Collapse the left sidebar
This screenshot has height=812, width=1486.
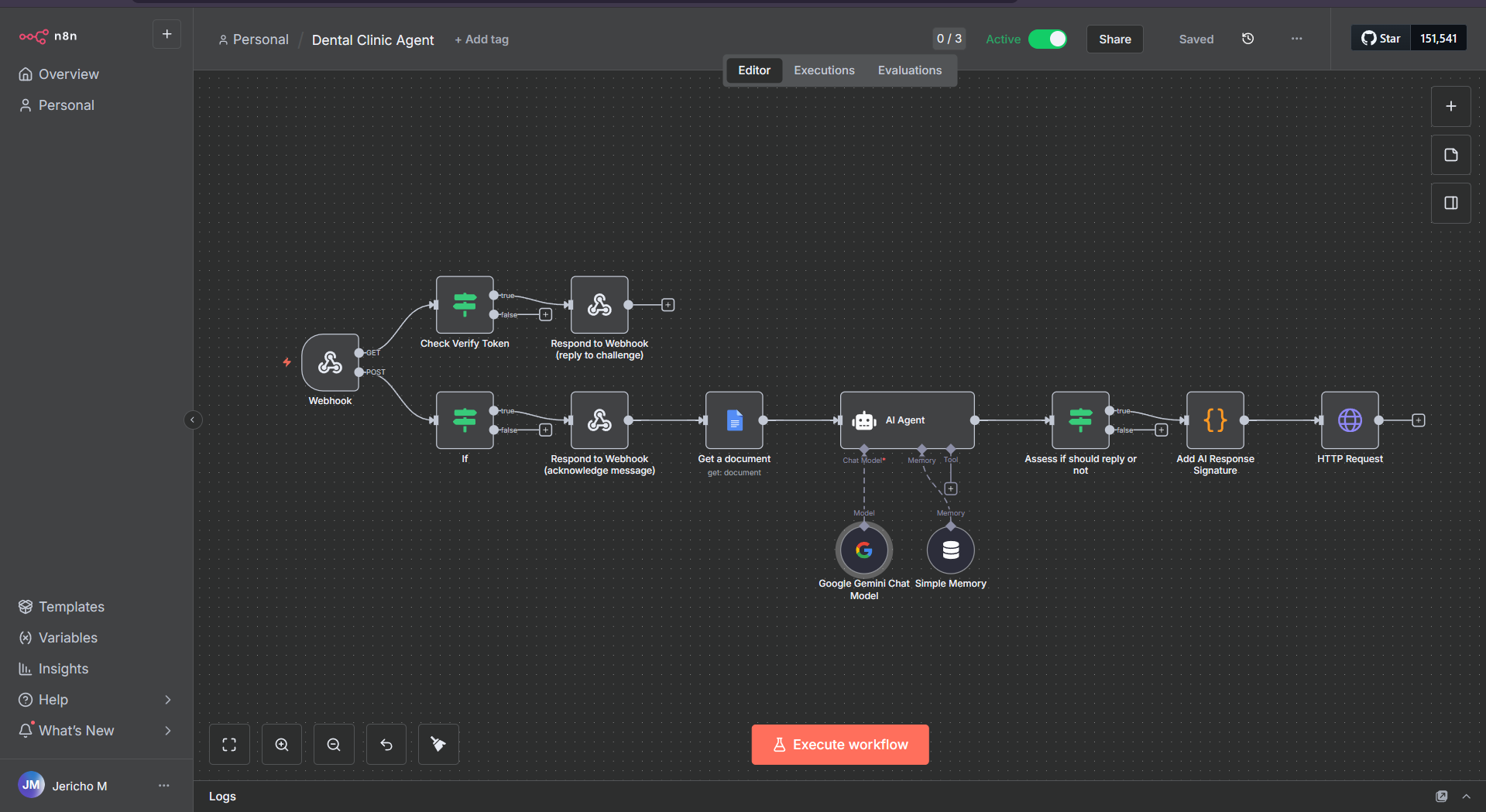pyautogui.click(x=193, y=420)
